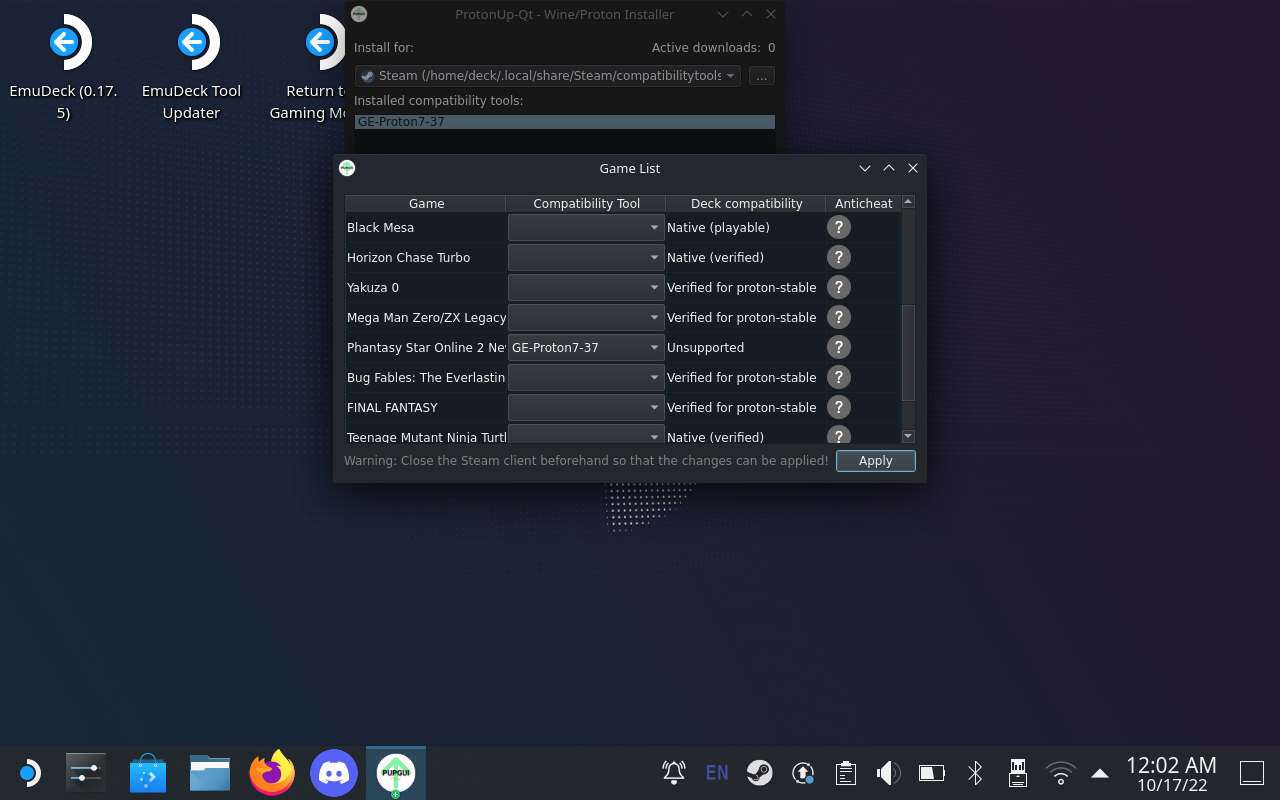Open the clock showing 12:02 AM
Image resolution: width=1280 pixels, height=800 pixels.
click(1171, 774)
